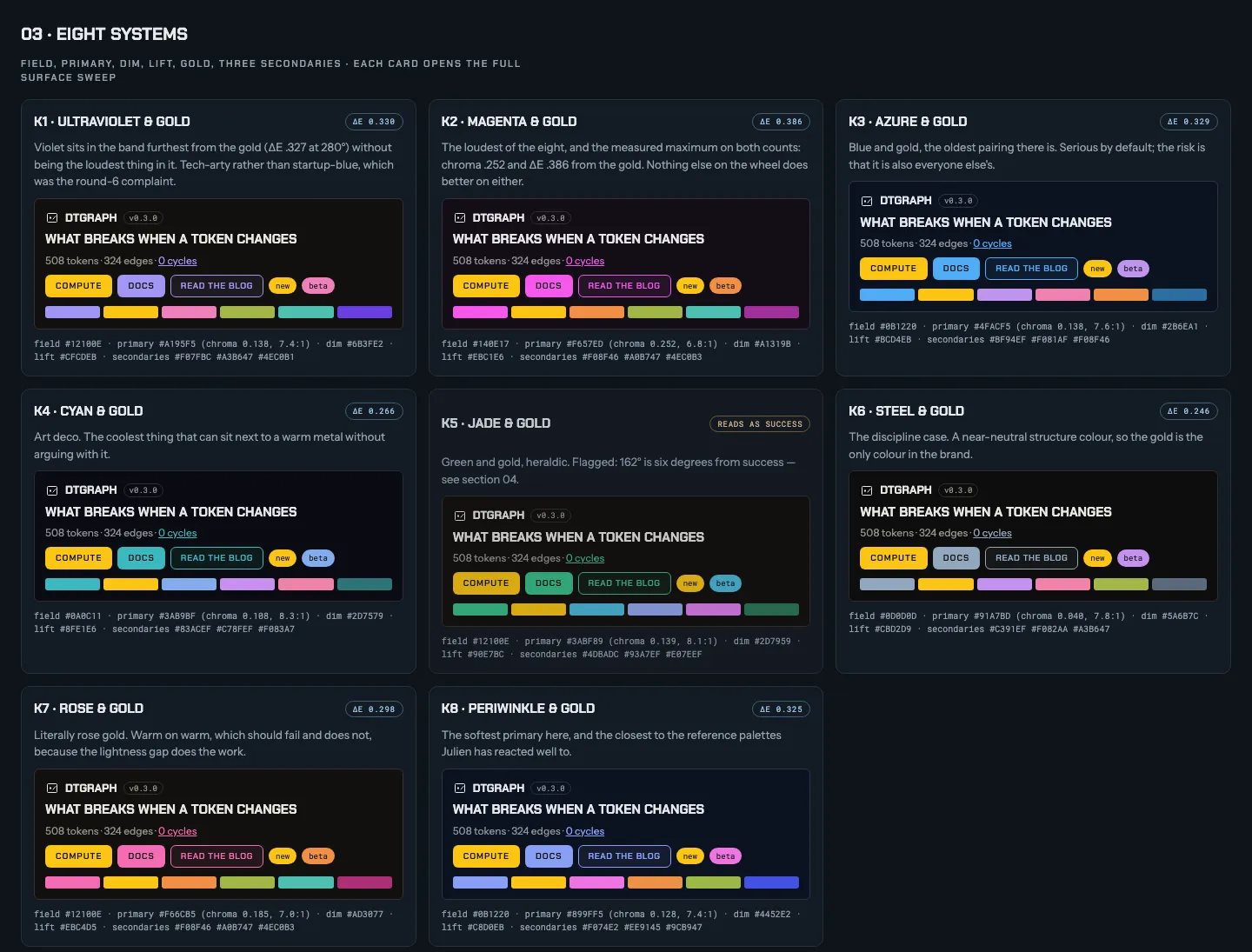The height and width of the screenshot is (952, 1252).
Task: Click the DTGRAPH logo icon in K6 card
Action: click(x=867, y=490)
